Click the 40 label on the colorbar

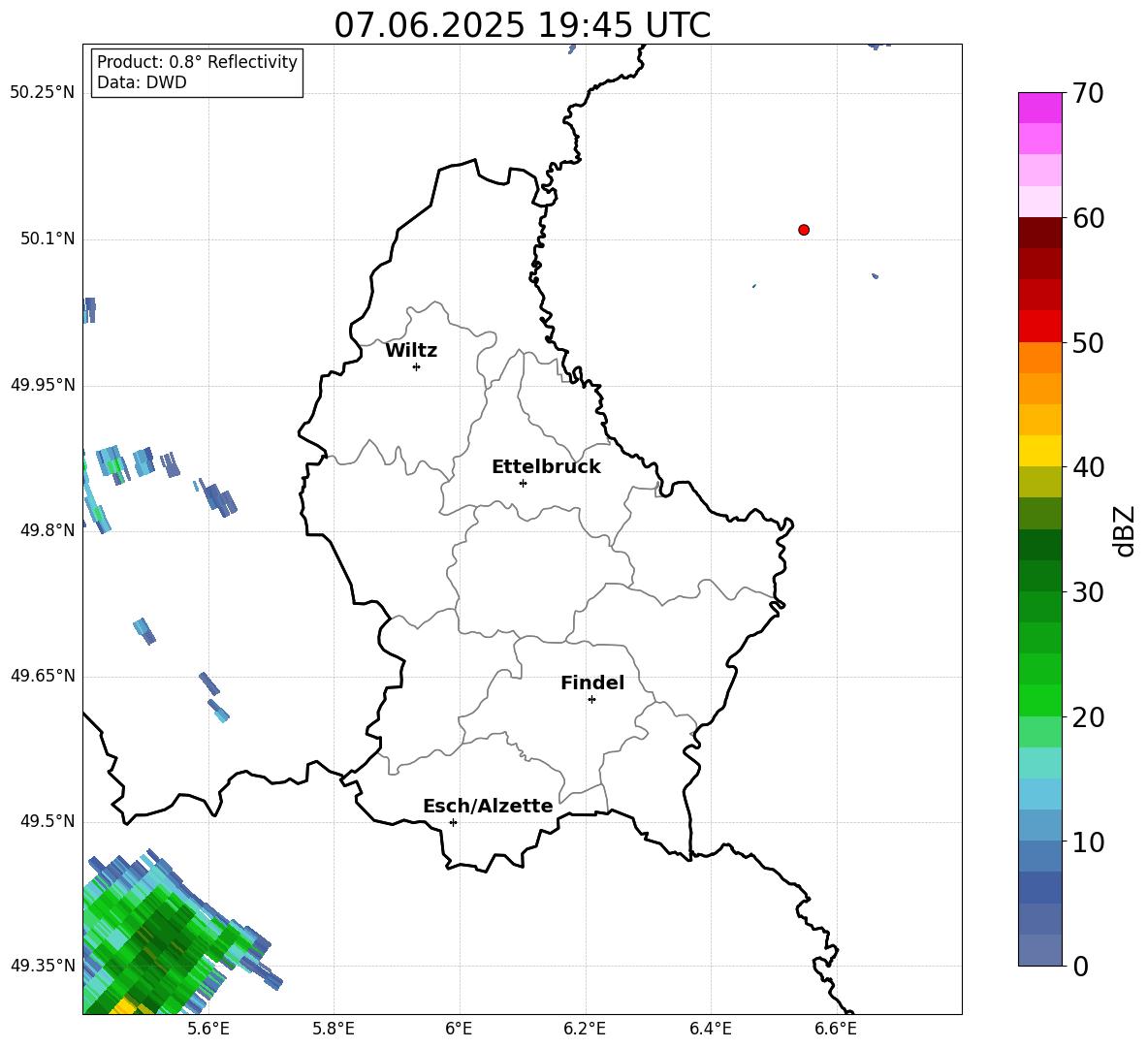point(1088,467)
